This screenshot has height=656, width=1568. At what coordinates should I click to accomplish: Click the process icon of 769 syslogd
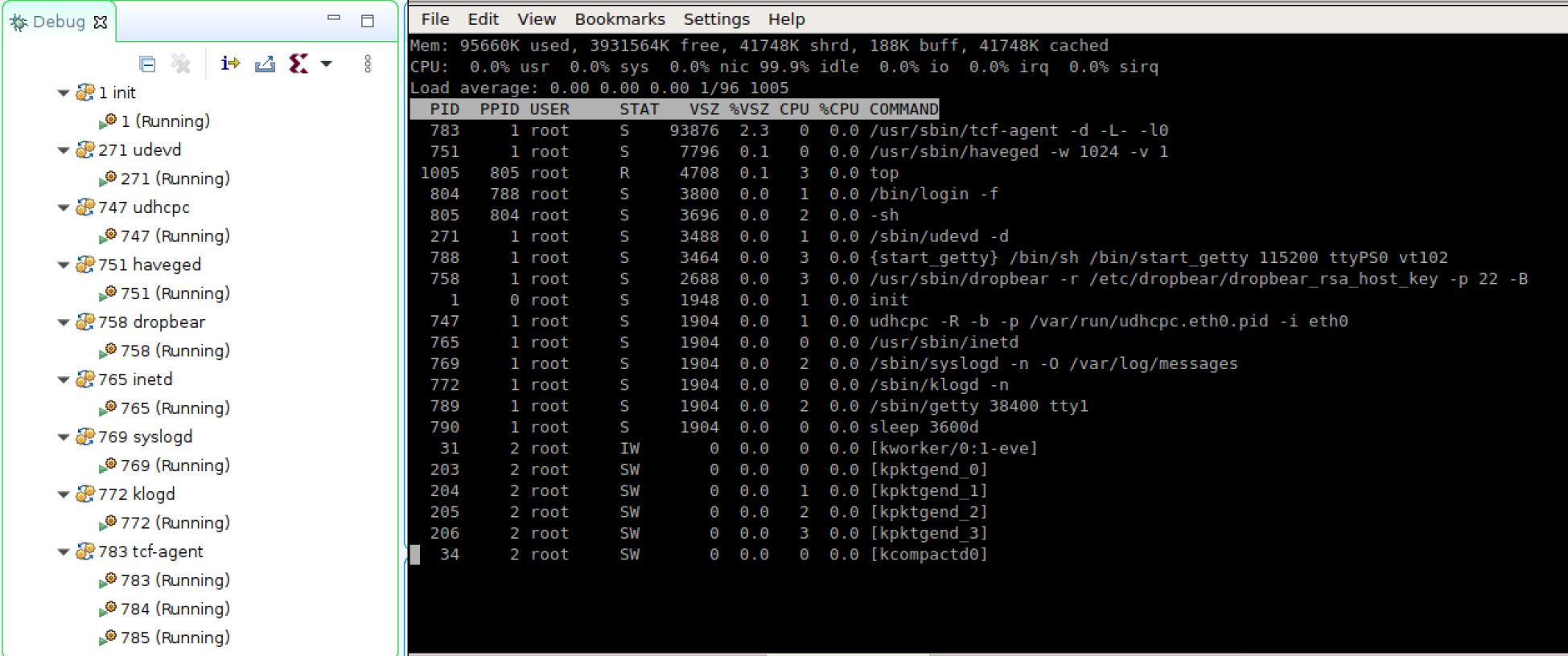coord(85,437)
